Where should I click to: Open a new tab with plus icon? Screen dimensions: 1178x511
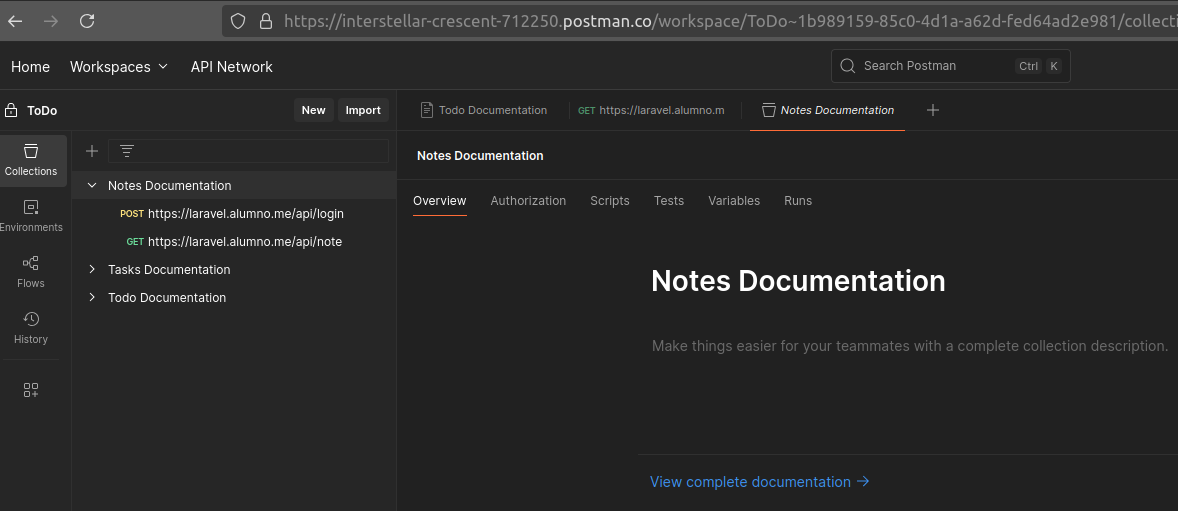[x=933, y=110]
